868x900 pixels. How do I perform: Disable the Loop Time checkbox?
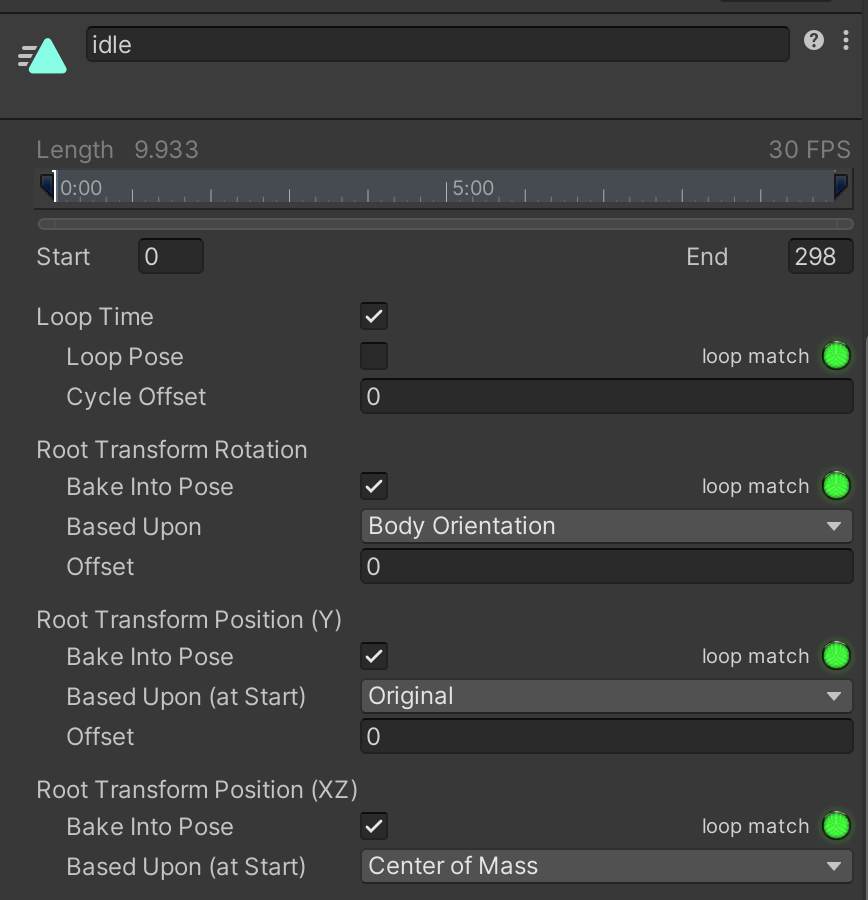(x=374, y=317)
